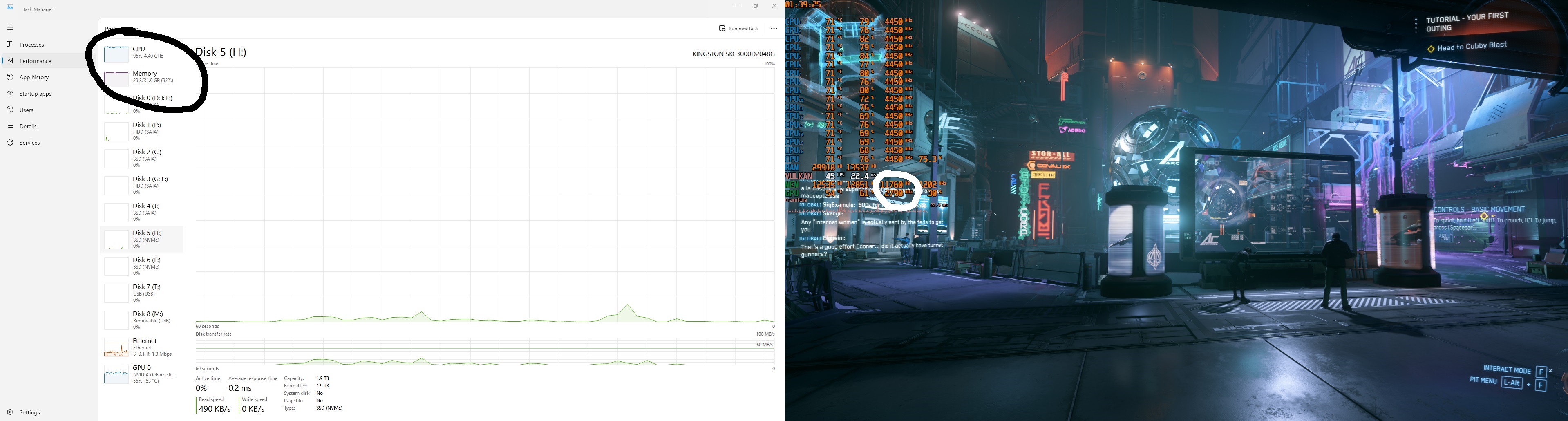Click the Settings cog icon at the bottom left
The width and height of the screenshot is (1568, 421).
[10, 412]
